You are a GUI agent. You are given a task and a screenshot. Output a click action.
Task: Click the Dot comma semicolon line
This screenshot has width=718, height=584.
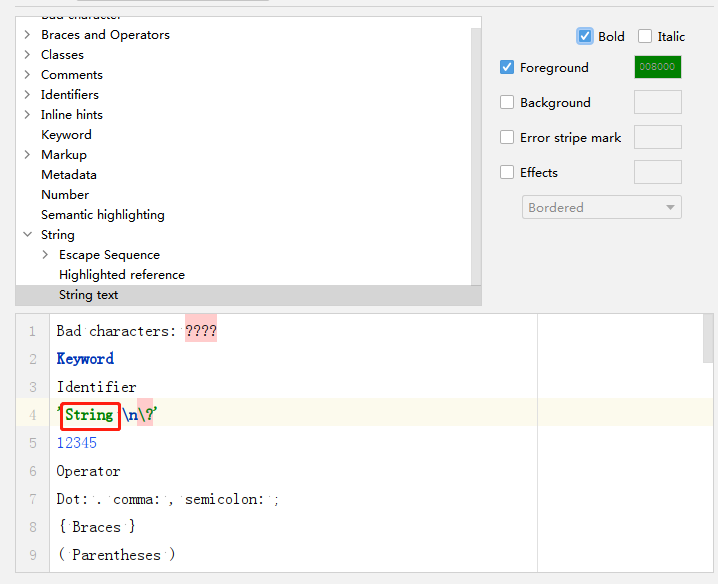pyautogui.click(x=168, y=499)
